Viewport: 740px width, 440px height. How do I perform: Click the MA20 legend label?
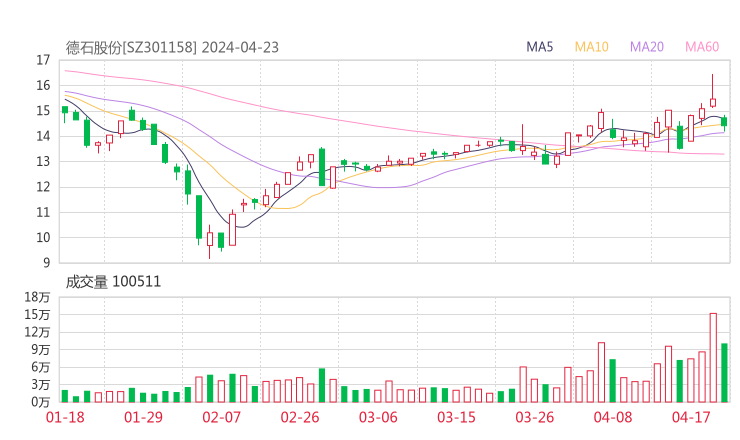tap(647, 47)
